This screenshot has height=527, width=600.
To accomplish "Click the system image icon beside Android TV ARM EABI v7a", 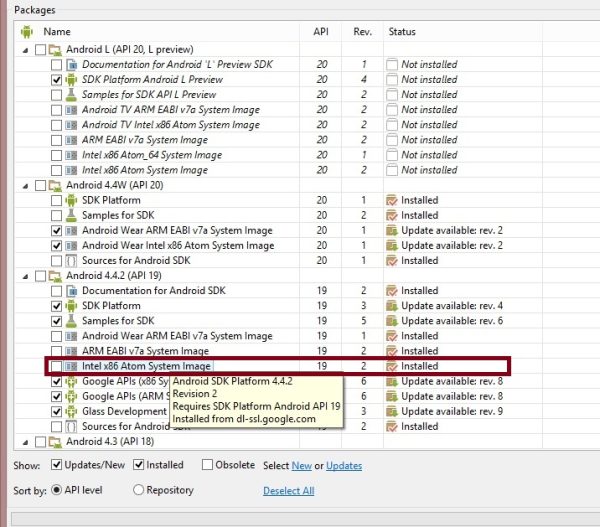I will click(71, 110).
